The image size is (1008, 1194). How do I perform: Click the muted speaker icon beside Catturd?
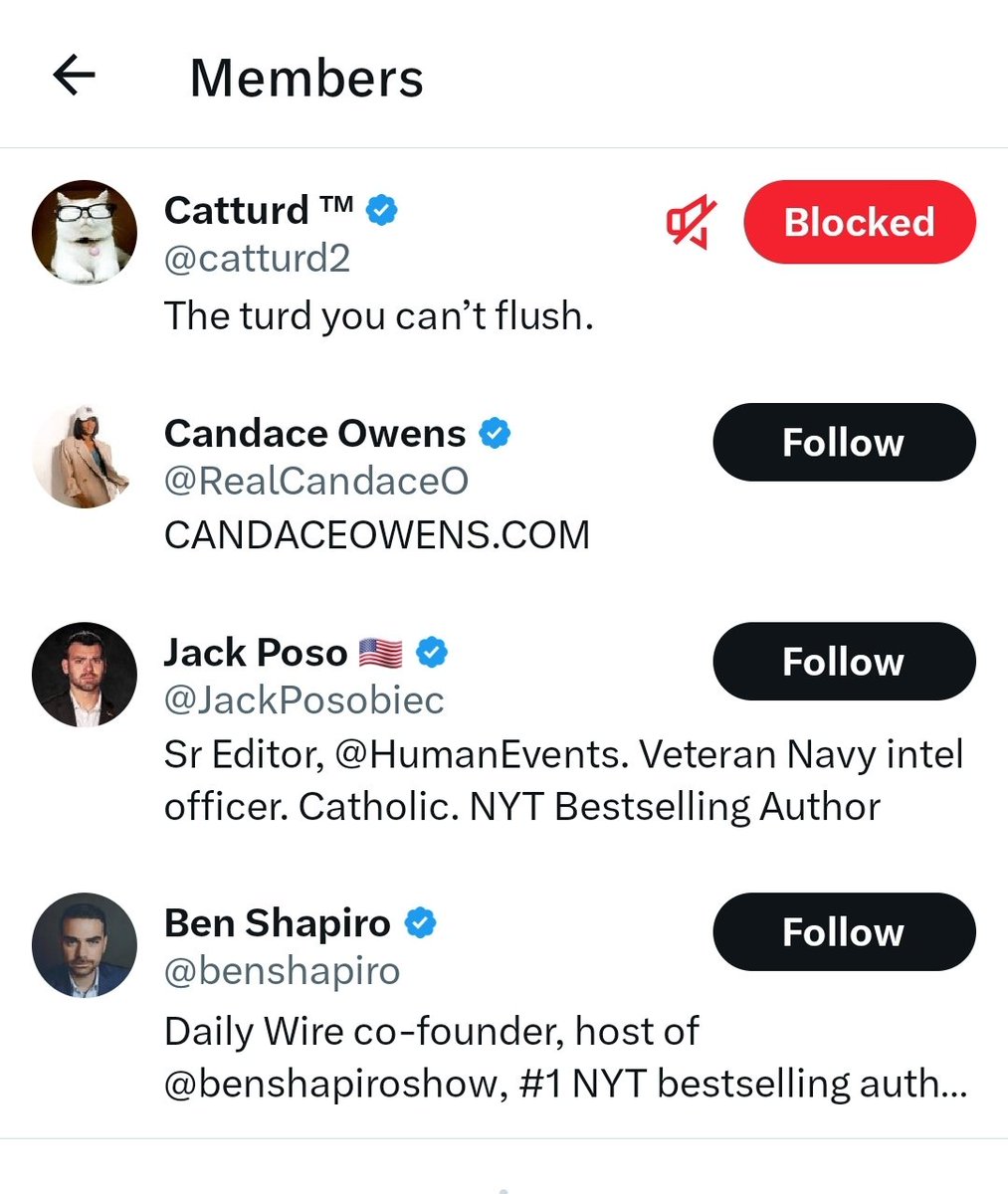click(x=692, y=221)
